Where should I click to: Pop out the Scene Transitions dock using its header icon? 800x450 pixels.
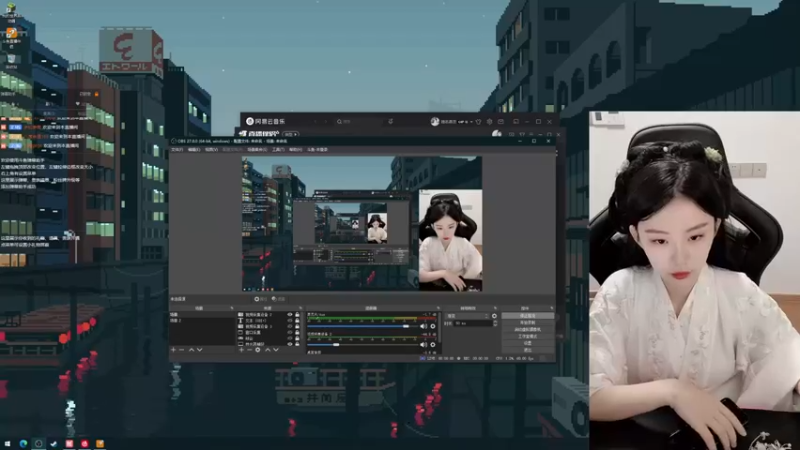(495, 308)
